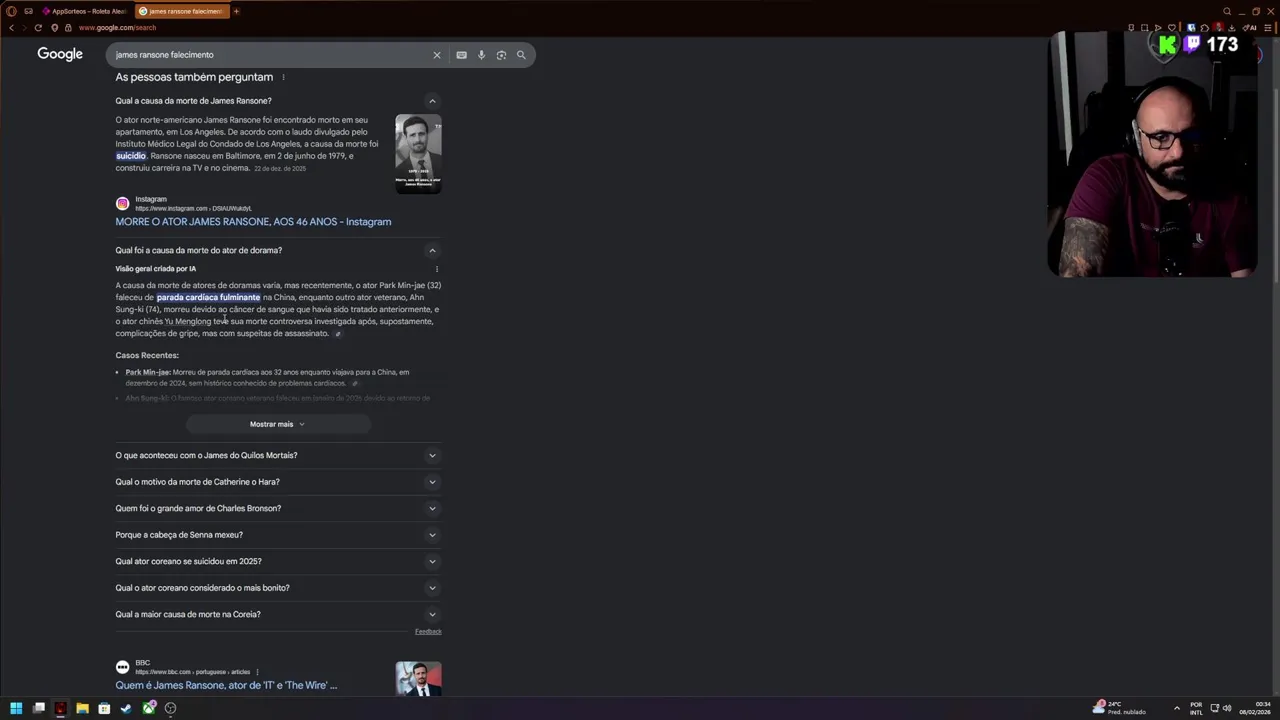Go to the Google logo homepage

pos(60,54)
